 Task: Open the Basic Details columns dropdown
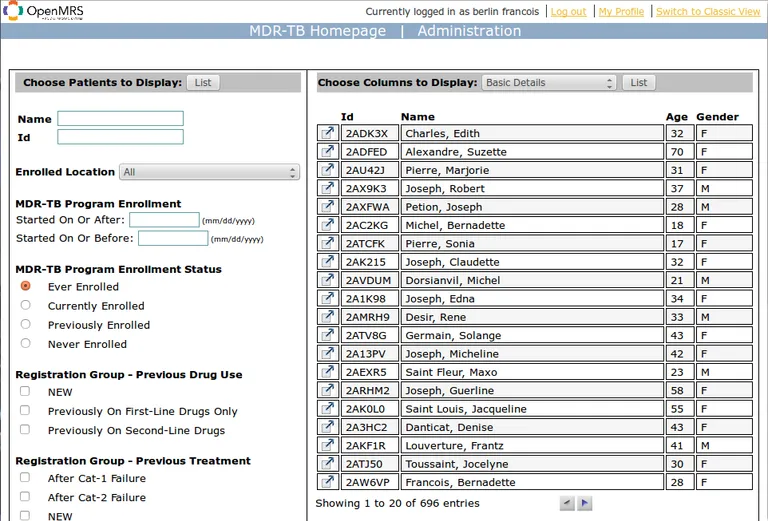549,83
